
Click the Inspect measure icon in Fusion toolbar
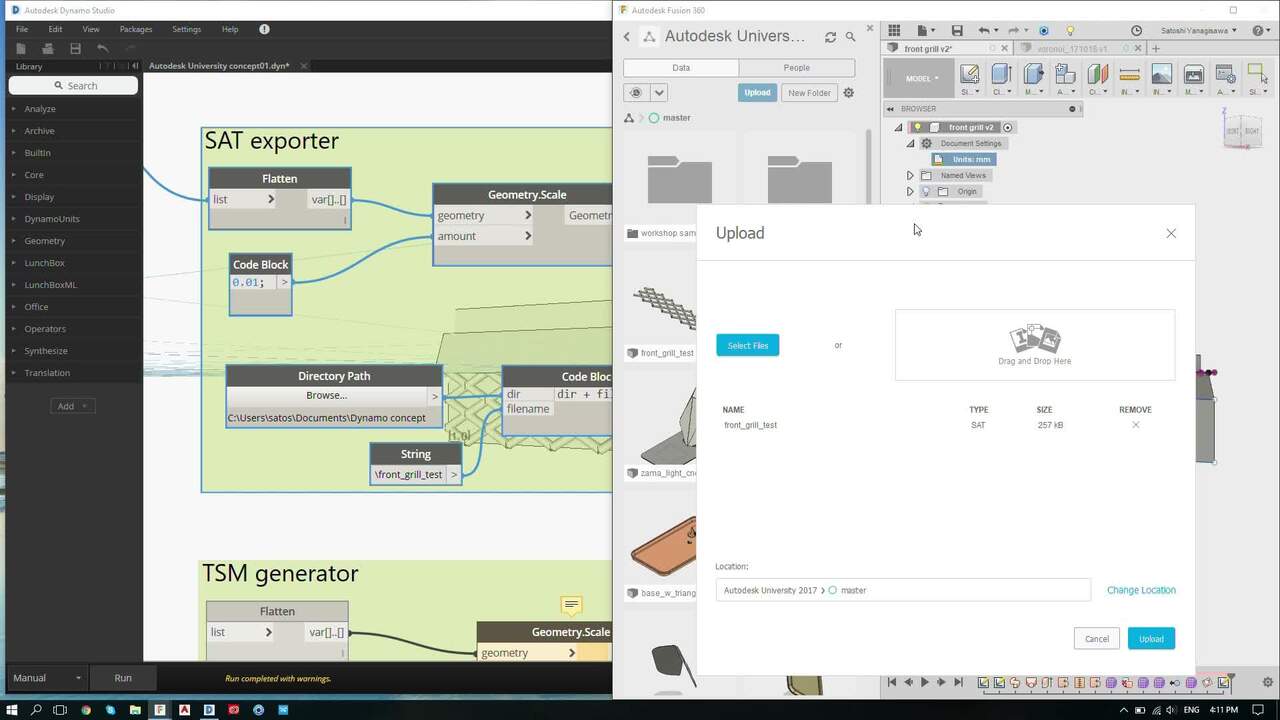[1129, 74]
